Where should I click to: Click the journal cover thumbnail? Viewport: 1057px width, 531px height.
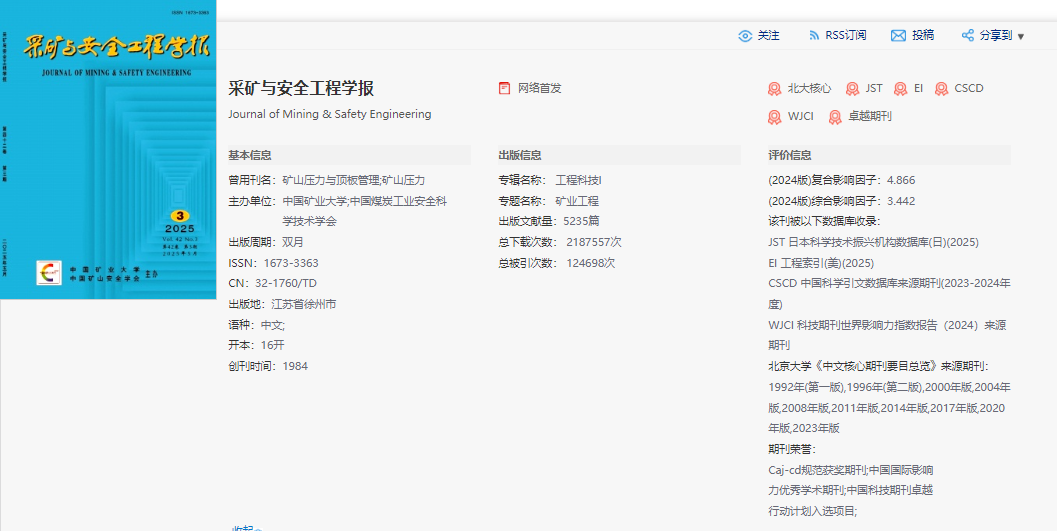tap(108, 150)
